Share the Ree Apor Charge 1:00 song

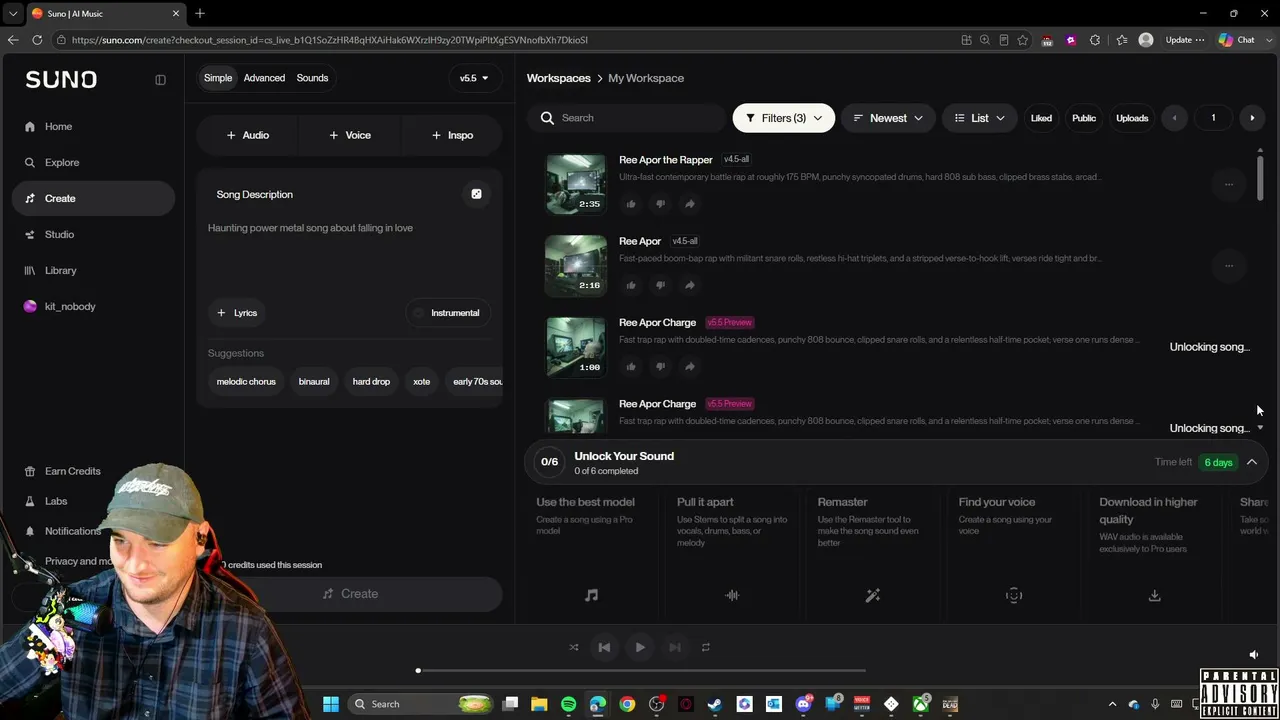tap(690, 366)
